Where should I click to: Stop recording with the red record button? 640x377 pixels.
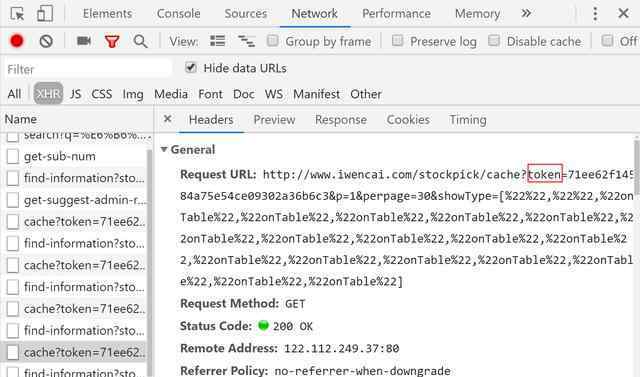coord(17,41)
